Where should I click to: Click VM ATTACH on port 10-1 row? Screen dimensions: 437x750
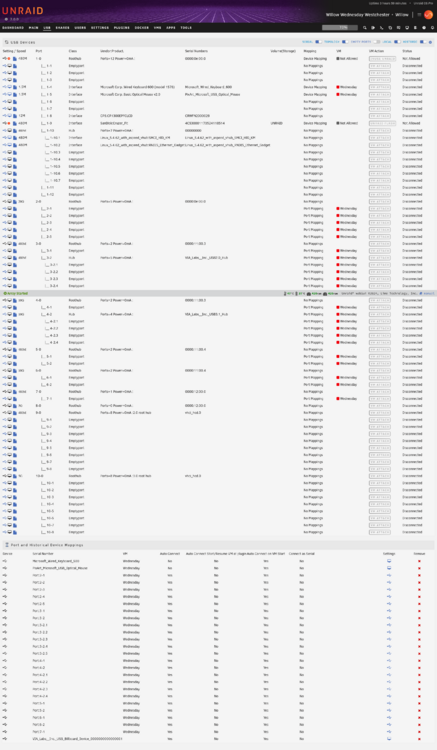[x=380, y=483]
